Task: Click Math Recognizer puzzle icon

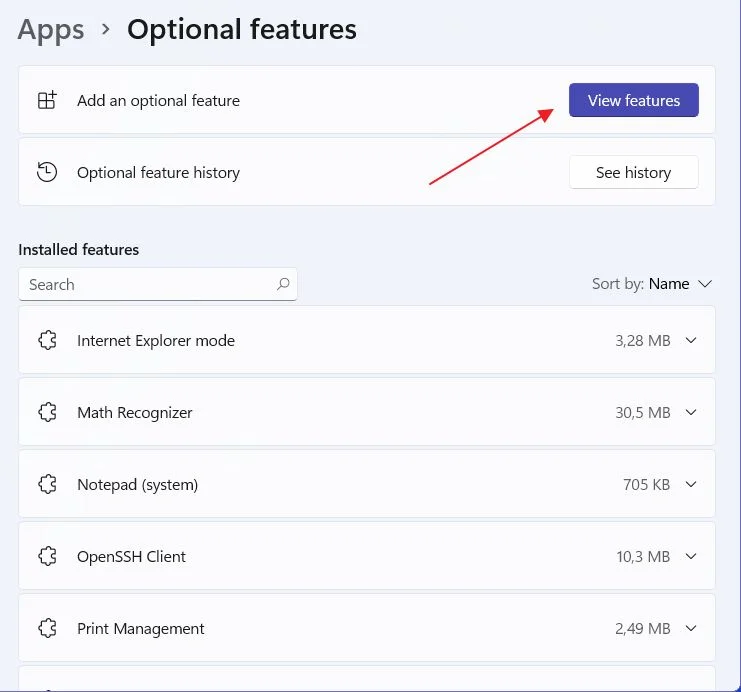Action: coord(47,412)
